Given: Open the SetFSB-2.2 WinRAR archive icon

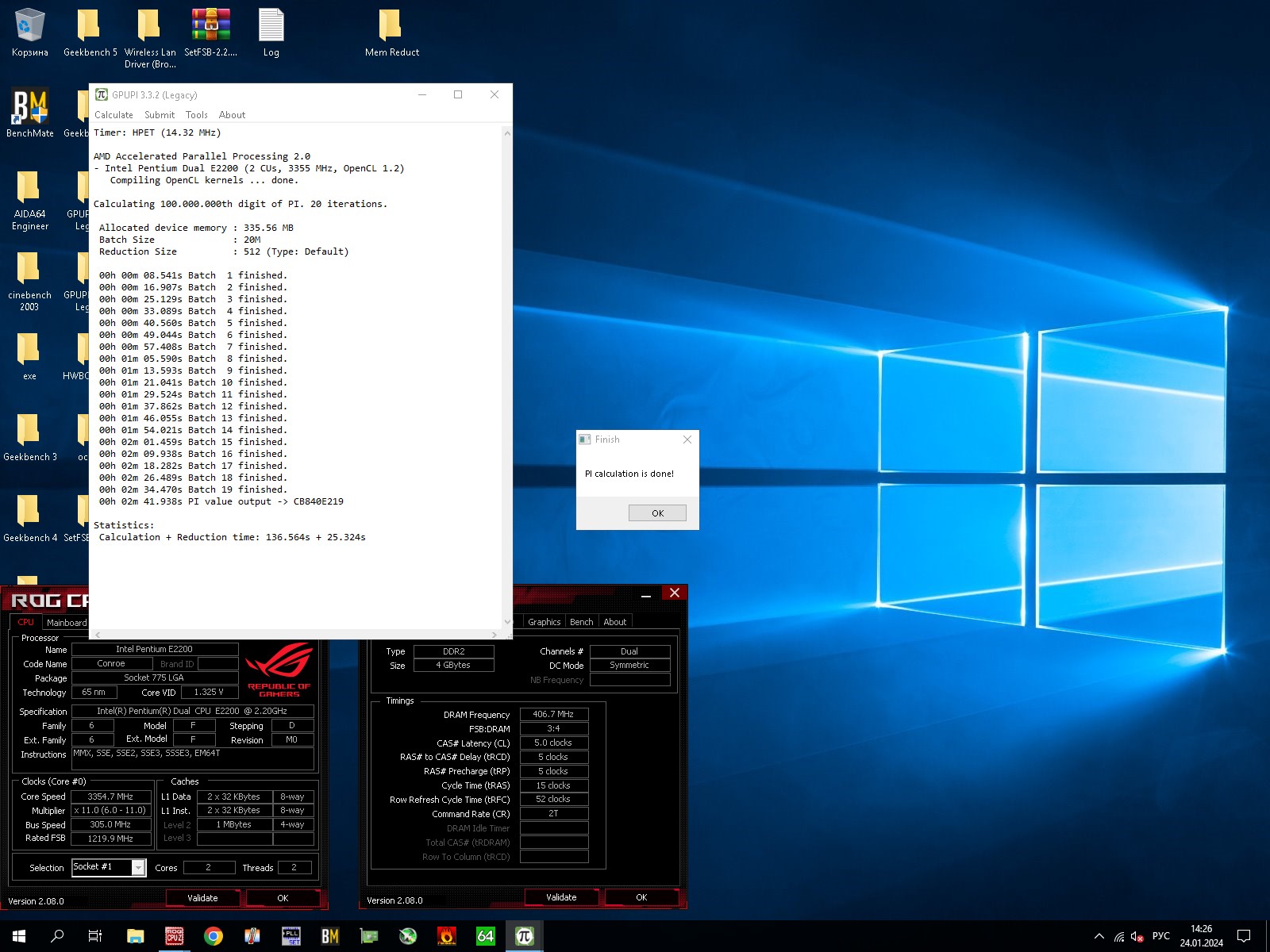Looking at the screenshot, I should pyautogui.click(x=210, y=33).
